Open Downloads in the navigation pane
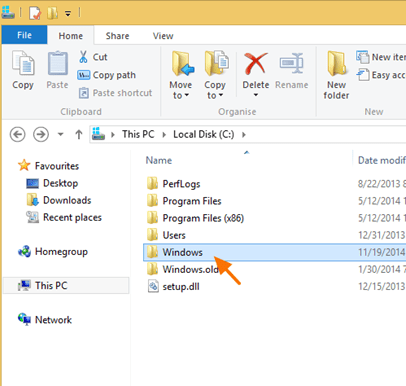The width and height of the screenshot is (406, 386). 59,200
